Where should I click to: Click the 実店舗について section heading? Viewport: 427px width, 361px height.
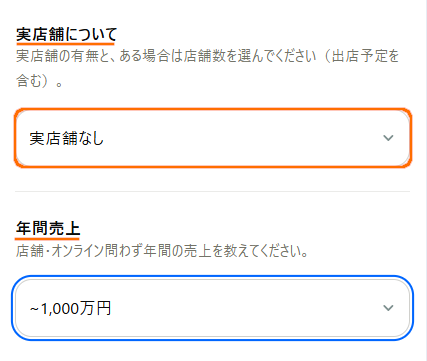(66, 34)
